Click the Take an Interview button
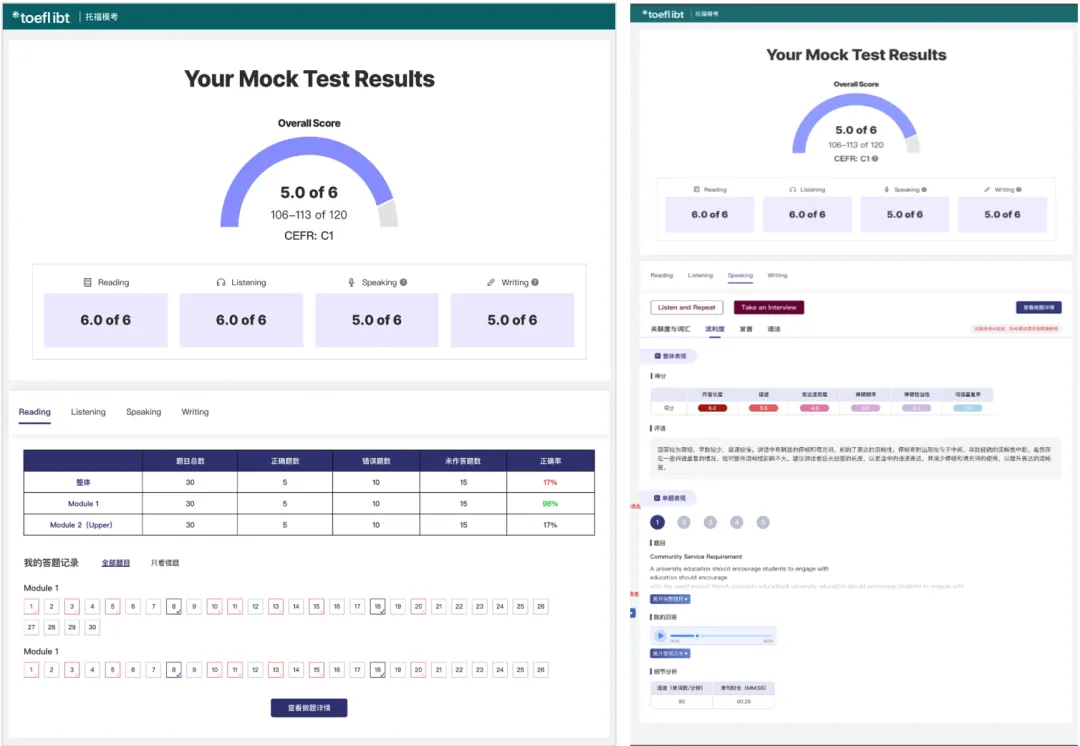Image resolution: width=1080 pixels, height=746 pixels. pyautogui.click(x=769, y=307)
